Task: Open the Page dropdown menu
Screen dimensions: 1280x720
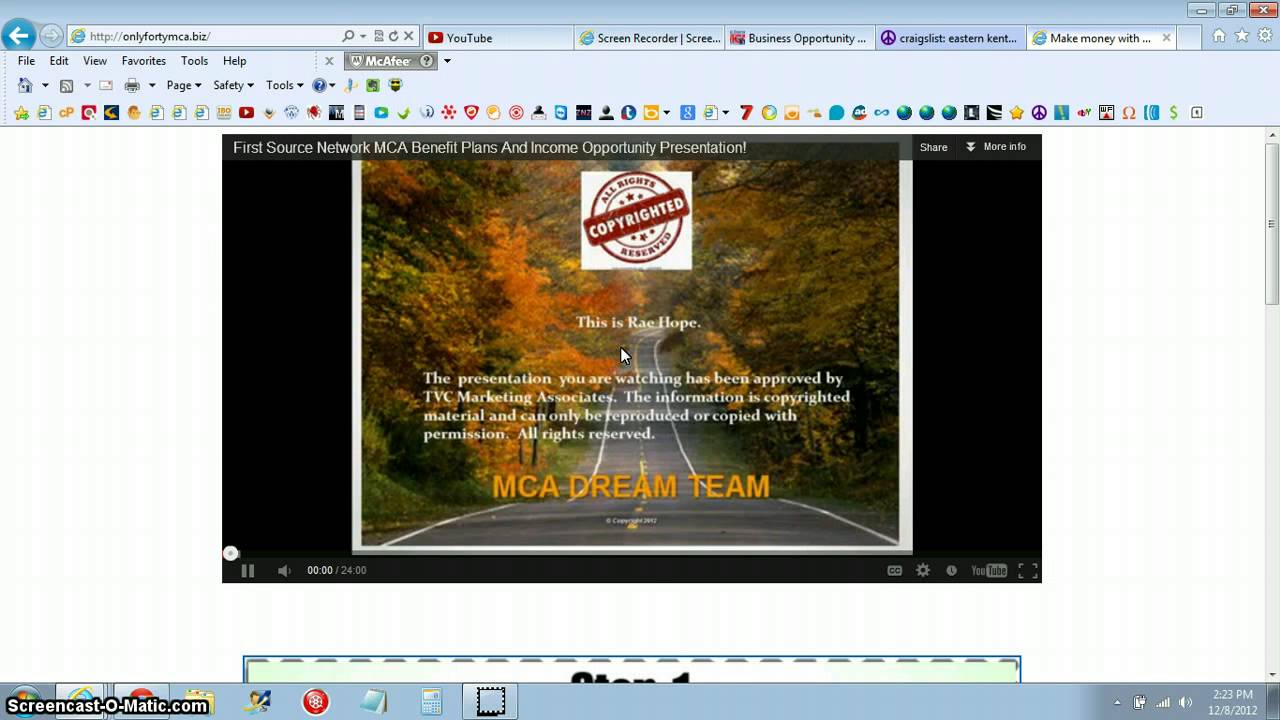Action: (x=184, y=85)
